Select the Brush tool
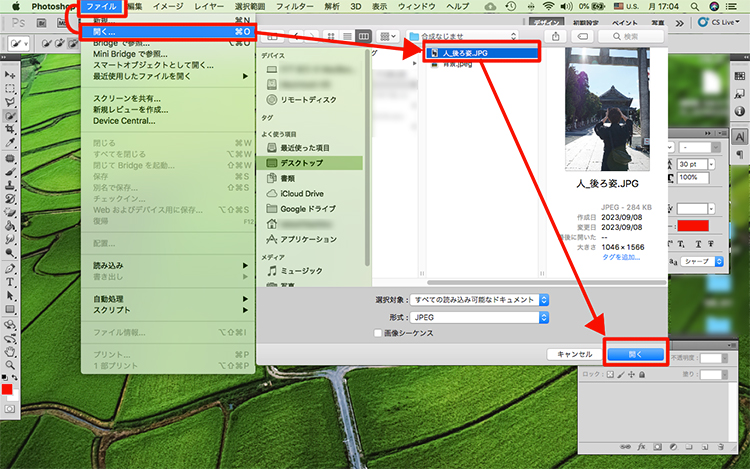 click(10, 171)
